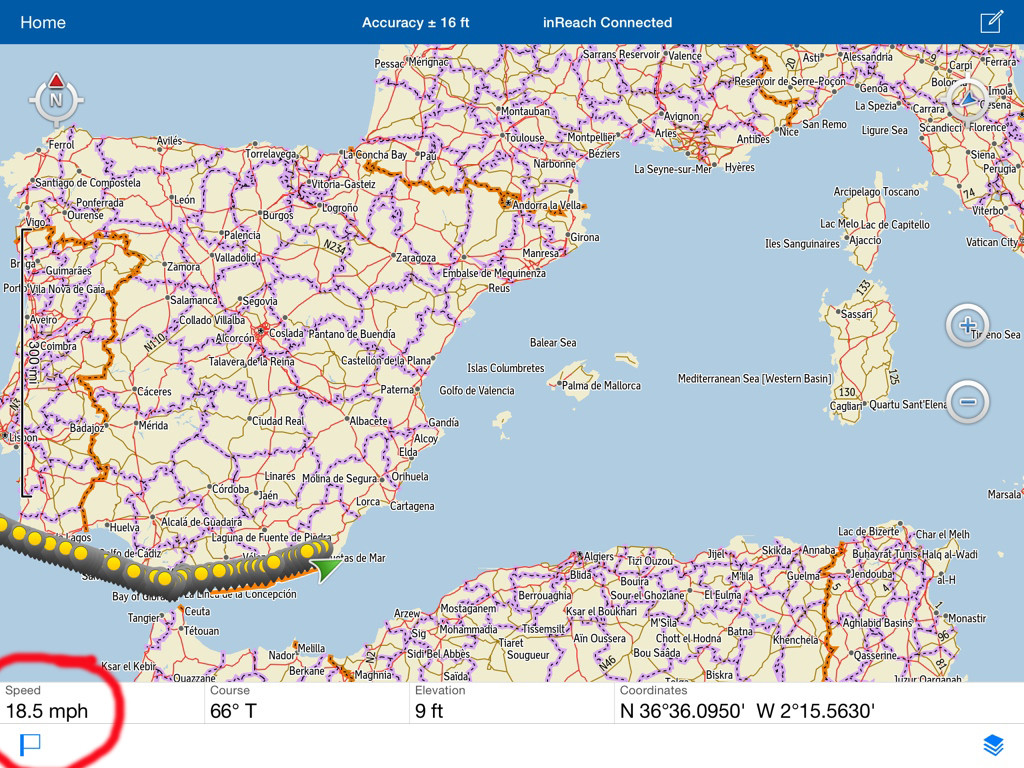Go back to Home
The width and height of the screenshot is (1024, 768).
43,22
